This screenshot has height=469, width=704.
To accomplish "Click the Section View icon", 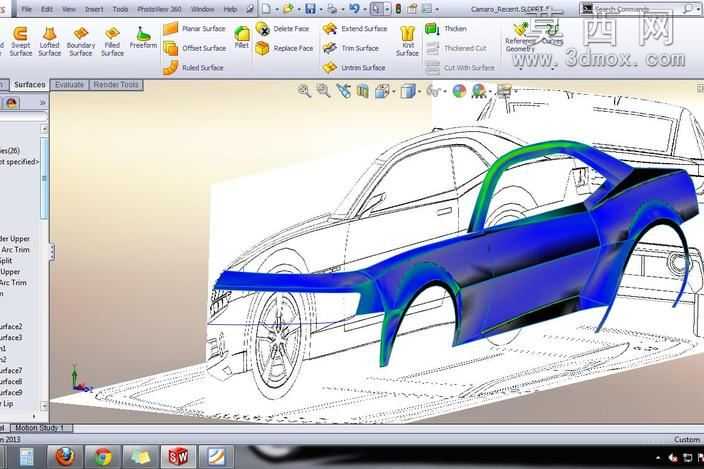I will (363, 91).
